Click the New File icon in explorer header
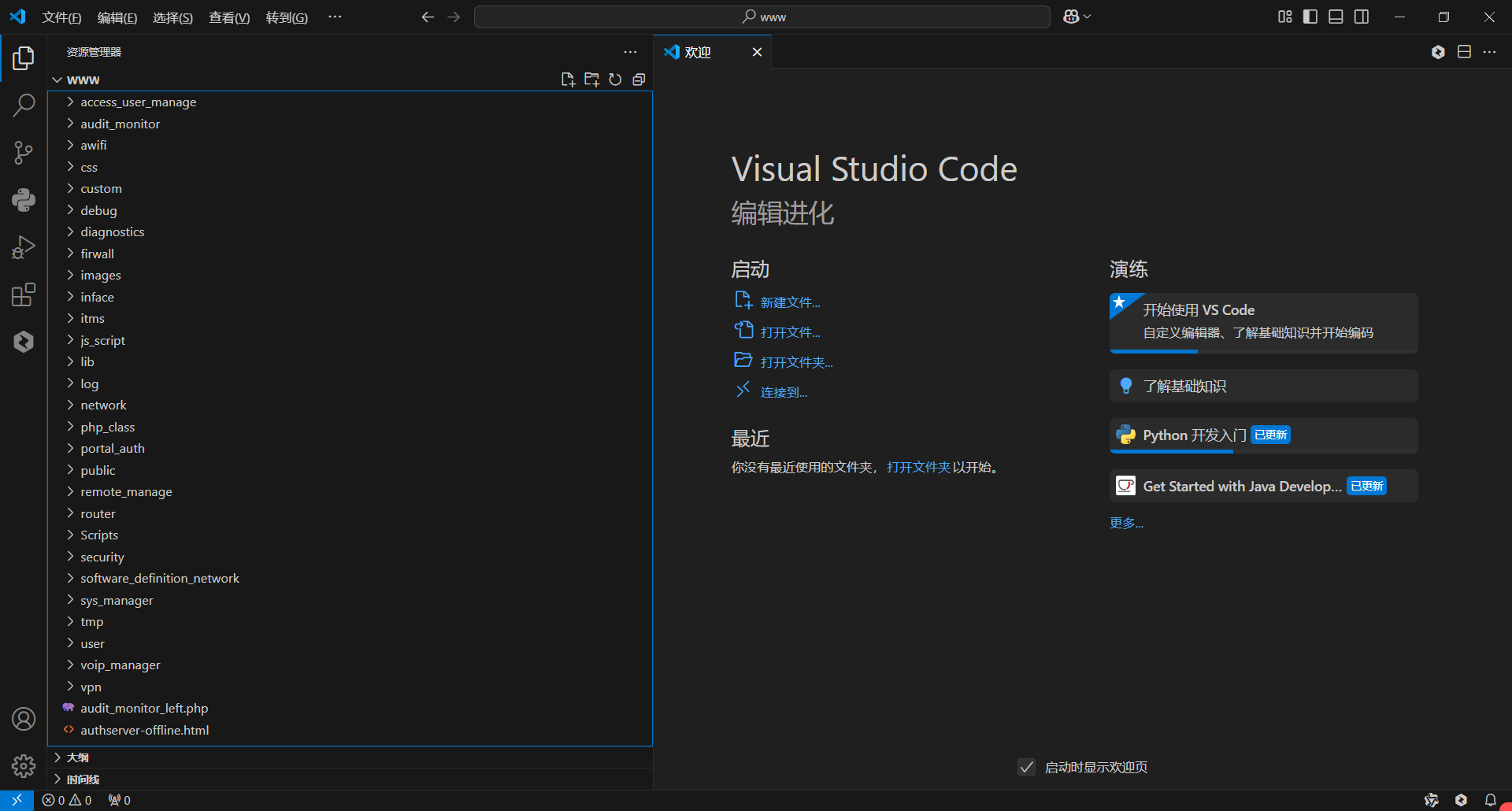This screenshot has width=1512, height=811. click(568, 80)
